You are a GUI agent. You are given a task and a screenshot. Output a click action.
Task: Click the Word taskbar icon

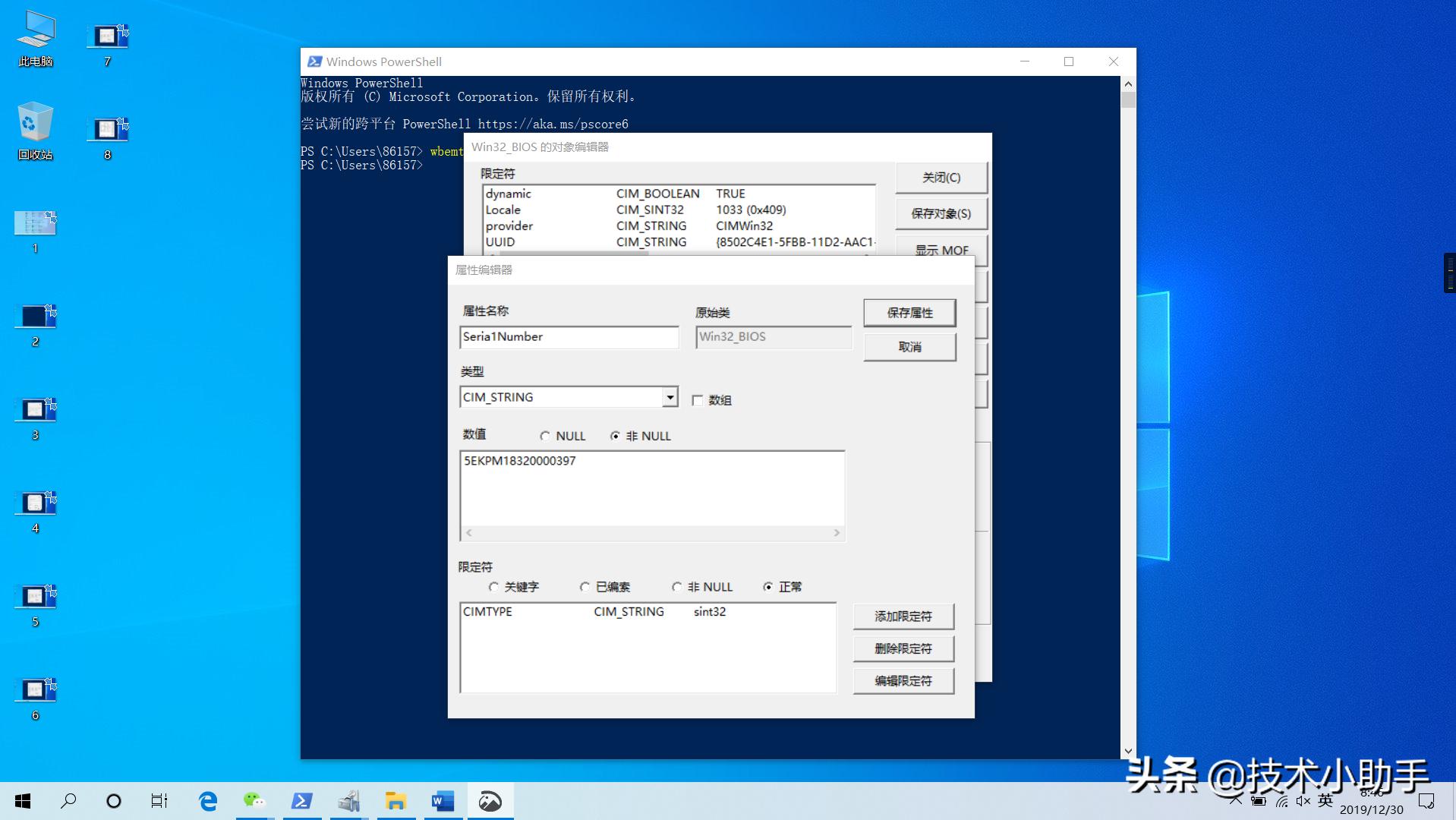tap(443, 801)
